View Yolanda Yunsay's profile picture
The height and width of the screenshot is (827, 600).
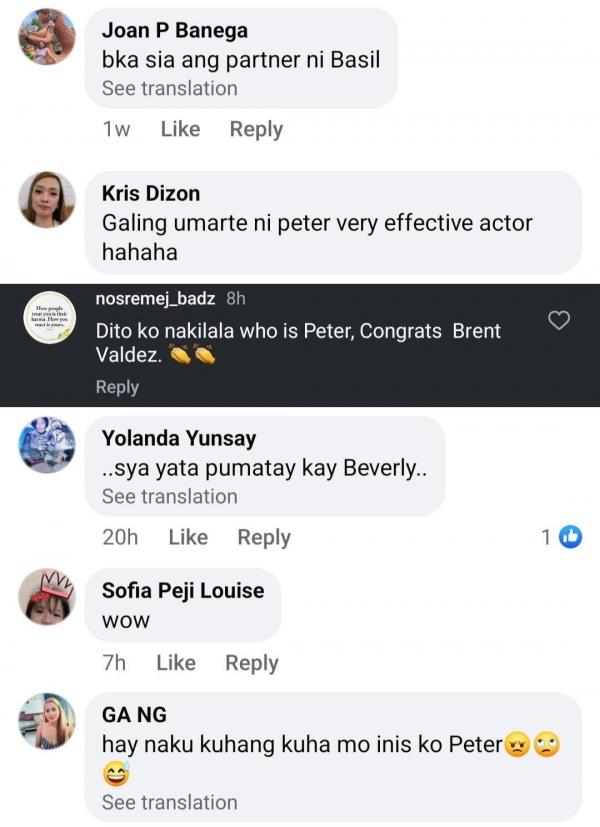click(x=47, y=445)
